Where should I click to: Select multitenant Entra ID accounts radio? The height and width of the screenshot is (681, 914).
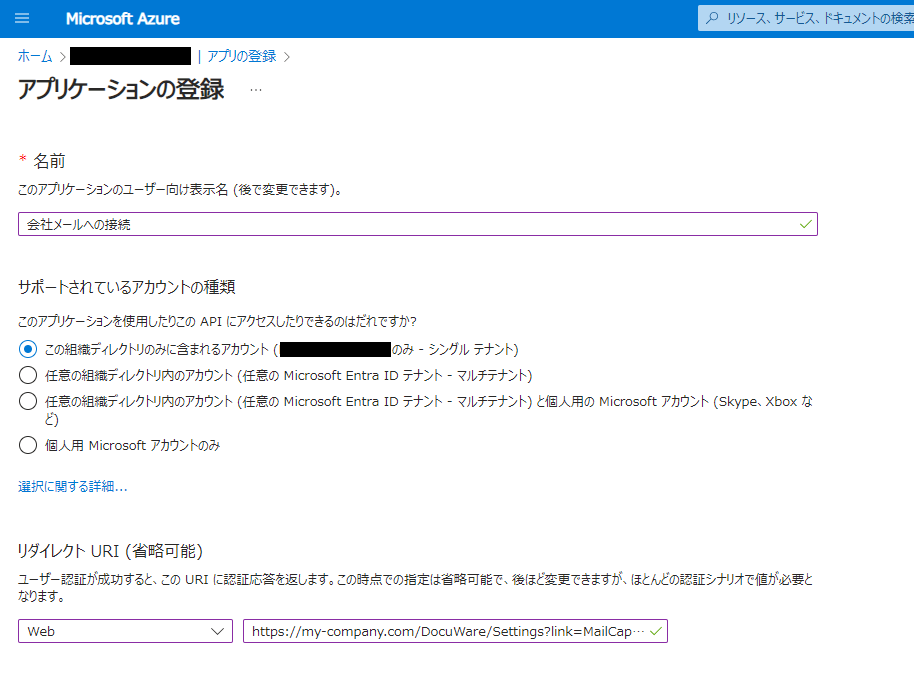click(x=28, y=375)
